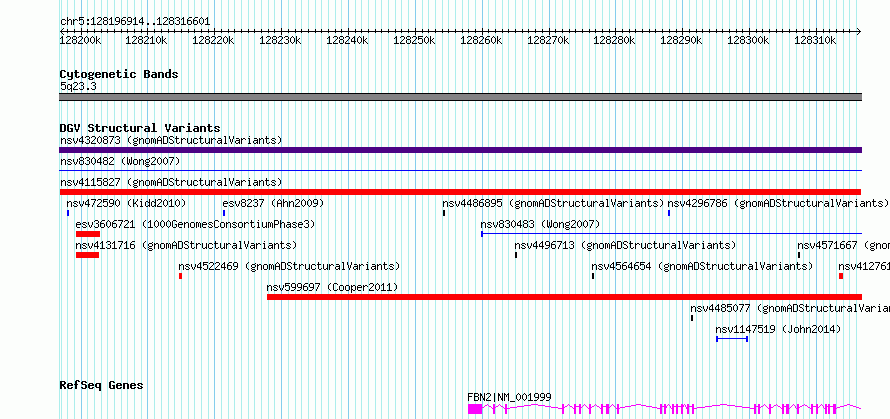Click the red nsv599697 variant bar
890x419 pixels.
pyautogui.click(x=564, y=297)
